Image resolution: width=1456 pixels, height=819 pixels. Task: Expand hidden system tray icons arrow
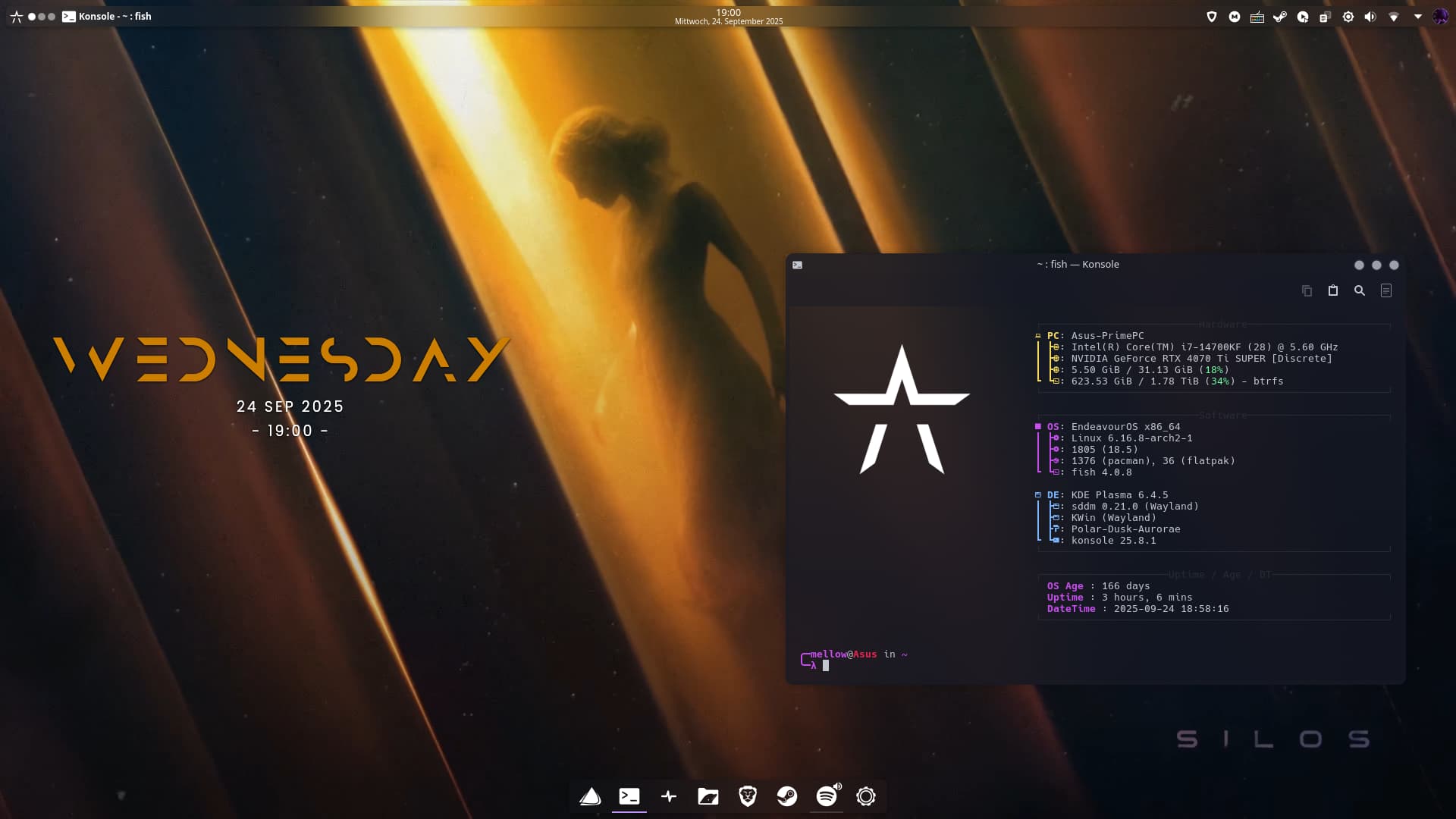pos(1418,17)
